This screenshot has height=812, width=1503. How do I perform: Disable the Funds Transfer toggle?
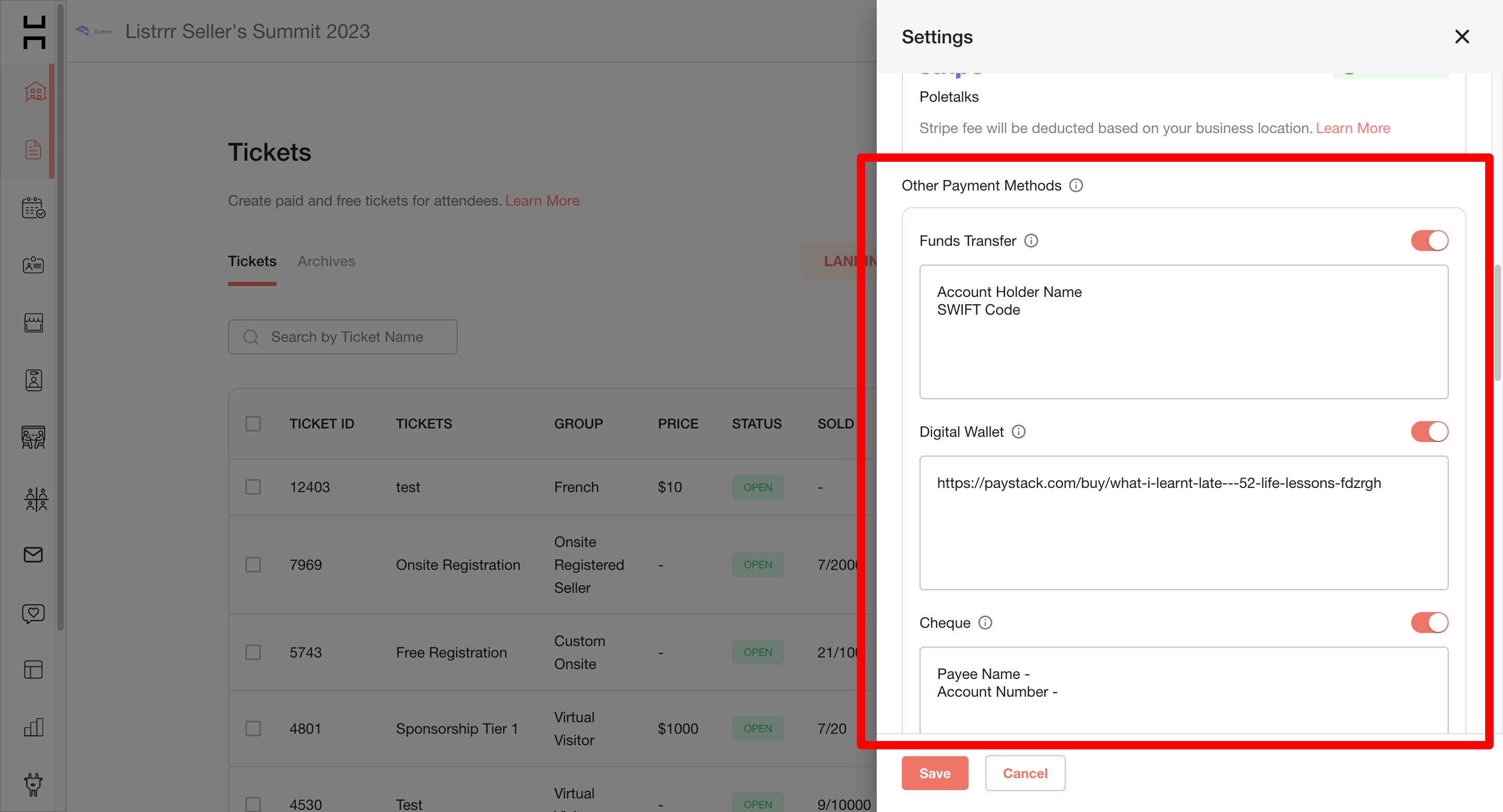(1429, 241)
